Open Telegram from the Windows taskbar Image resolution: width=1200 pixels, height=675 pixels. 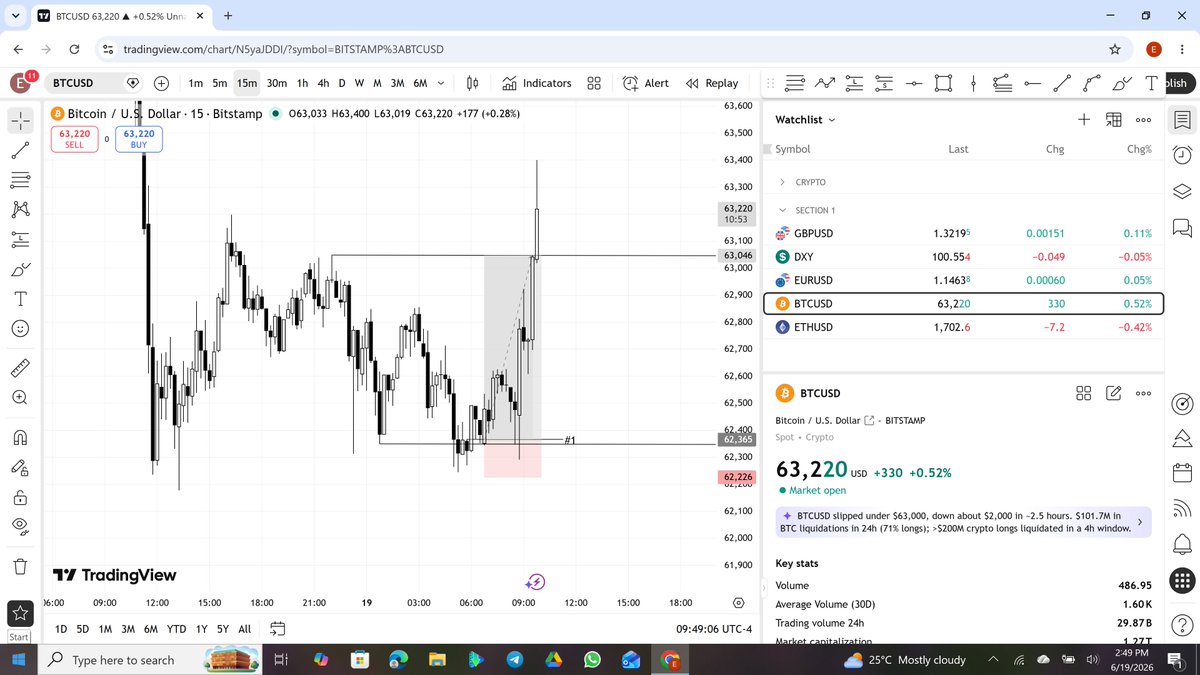click(x=513, y=660)
